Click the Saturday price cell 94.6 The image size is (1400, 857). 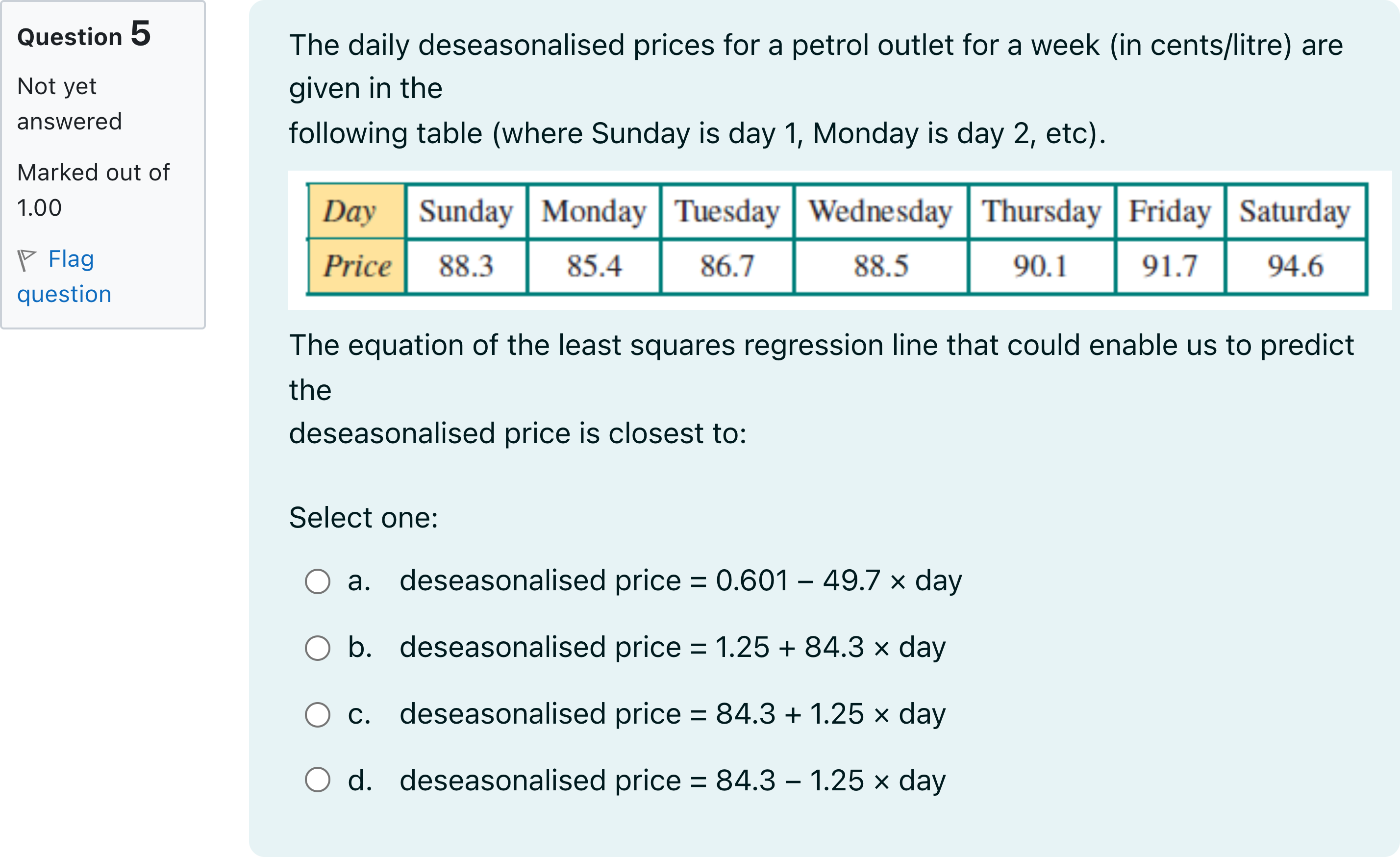coord(1296,266)
